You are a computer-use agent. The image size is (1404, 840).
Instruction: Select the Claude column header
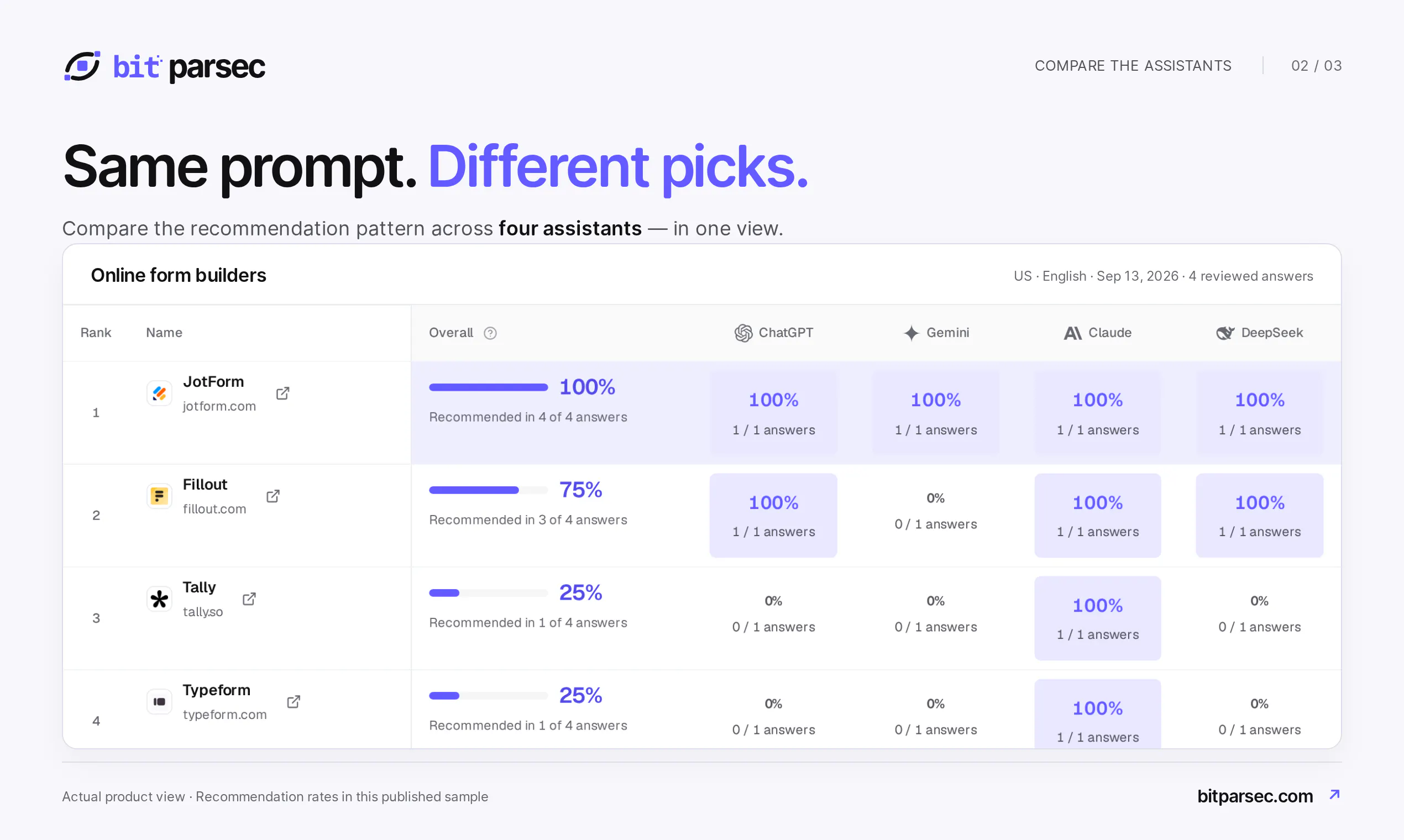click(1097, 333)
